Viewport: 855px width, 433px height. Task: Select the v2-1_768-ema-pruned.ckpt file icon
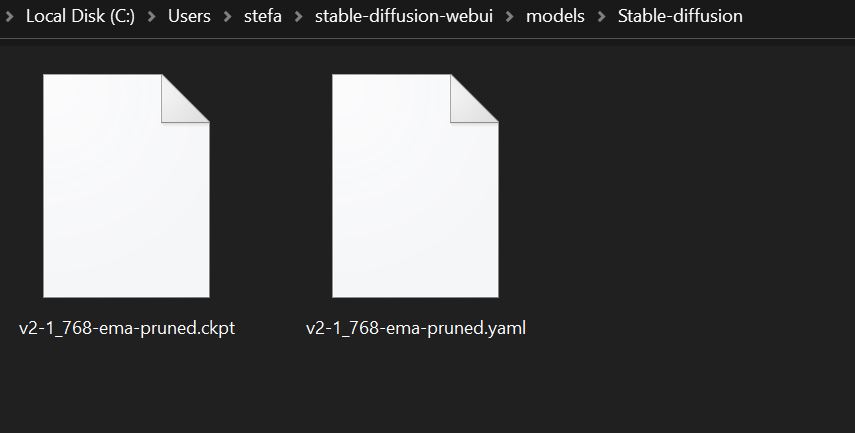(x=126, y=186)
